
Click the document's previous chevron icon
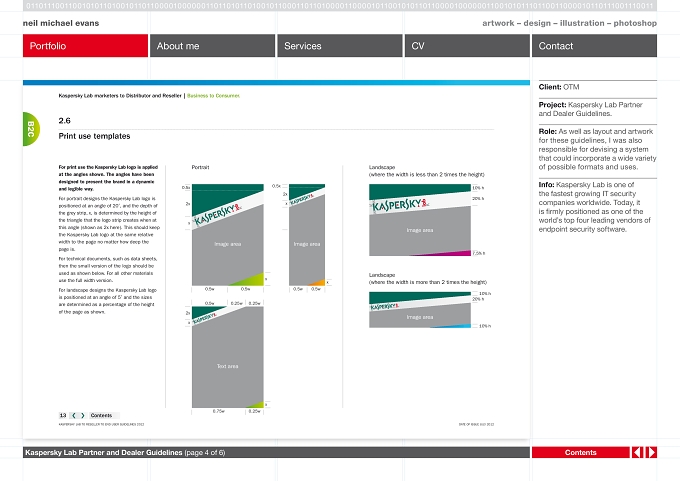point(74,416)
